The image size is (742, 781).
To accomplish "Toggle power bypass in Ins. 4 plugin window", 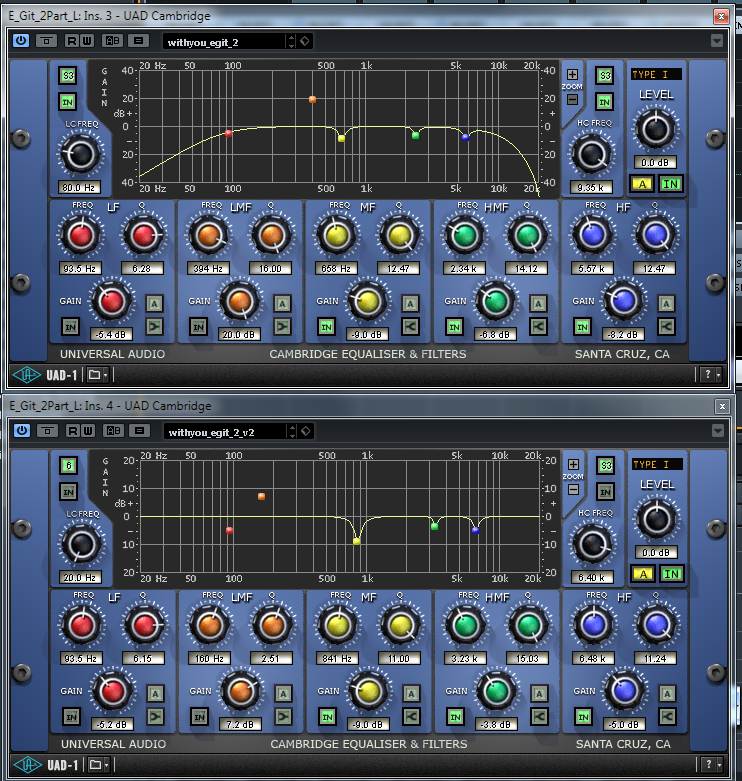I will [x=22, y=431].
